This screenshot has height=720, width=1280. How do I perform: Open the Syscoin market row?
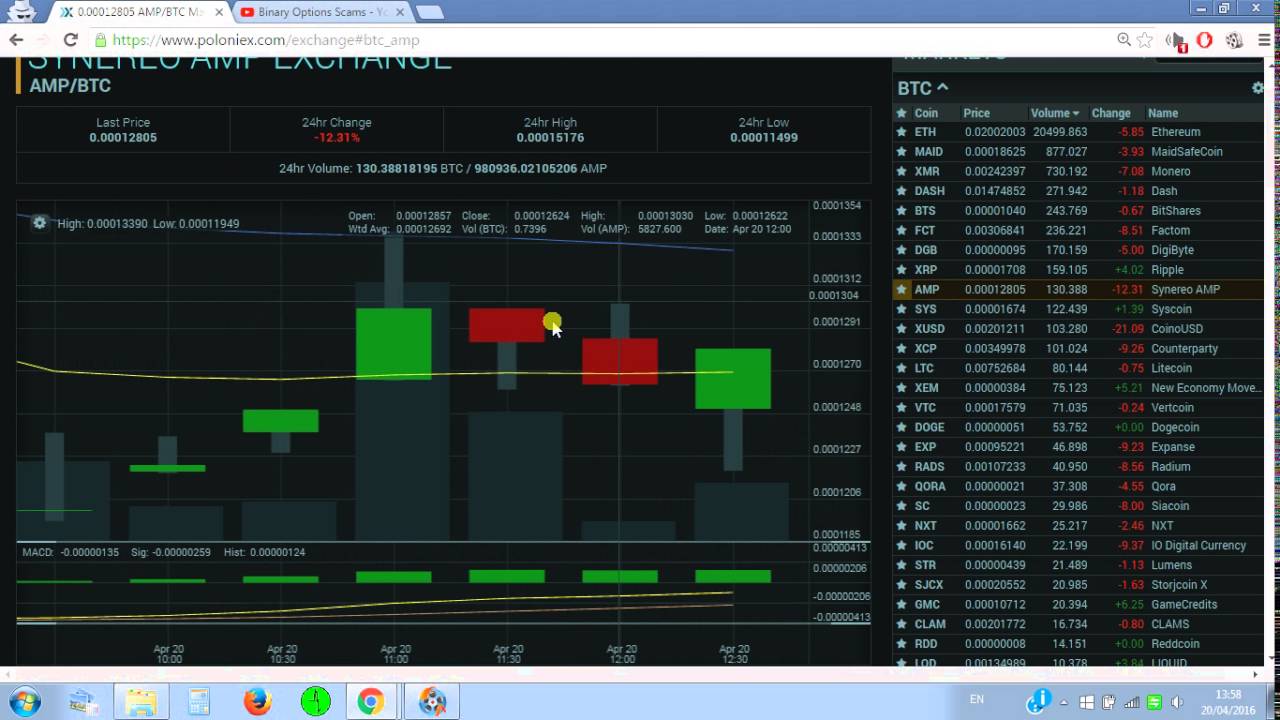click(1078, 309)
